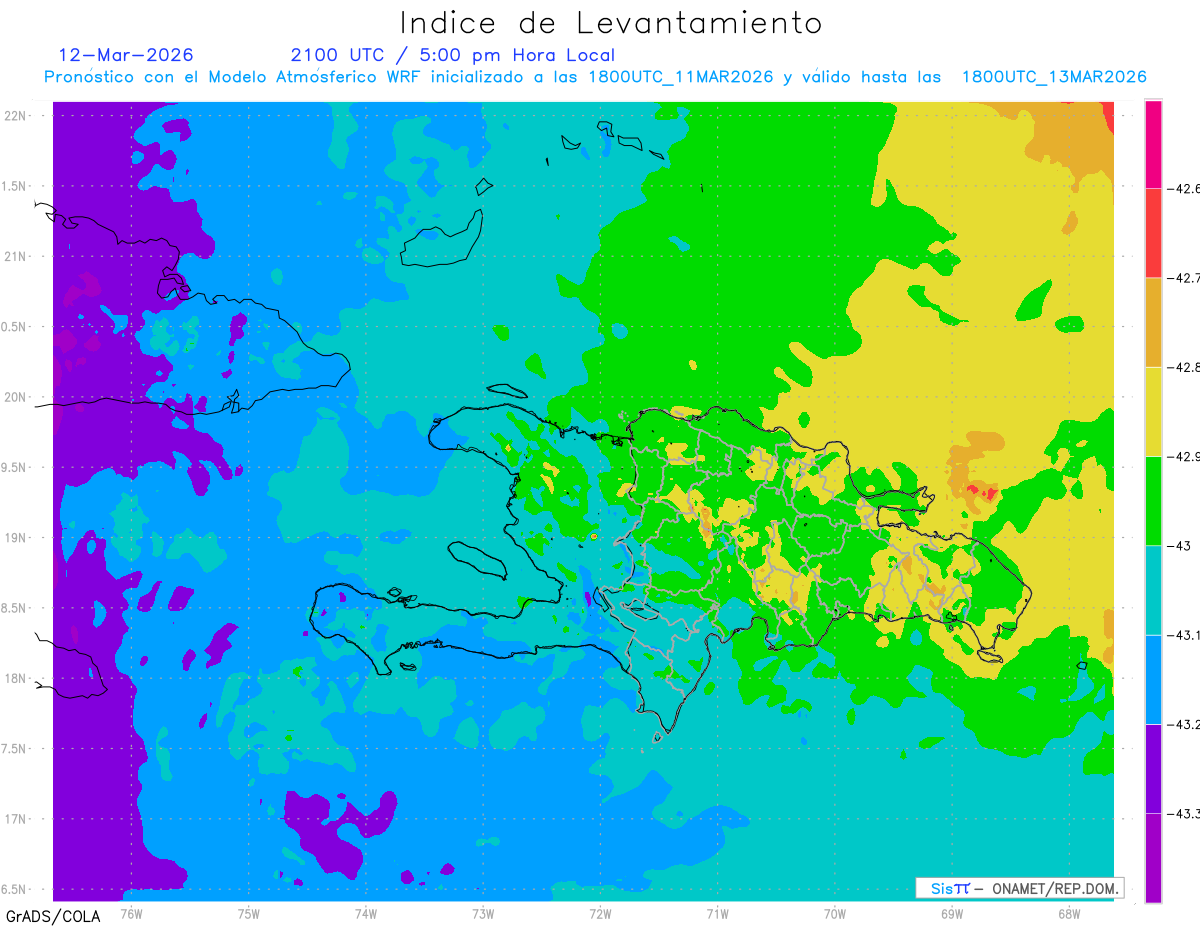Click the legend value "-42.7"
The width and height of the screenshot is (1200, 927).
pyautogui.click(x=1183, y=278)
